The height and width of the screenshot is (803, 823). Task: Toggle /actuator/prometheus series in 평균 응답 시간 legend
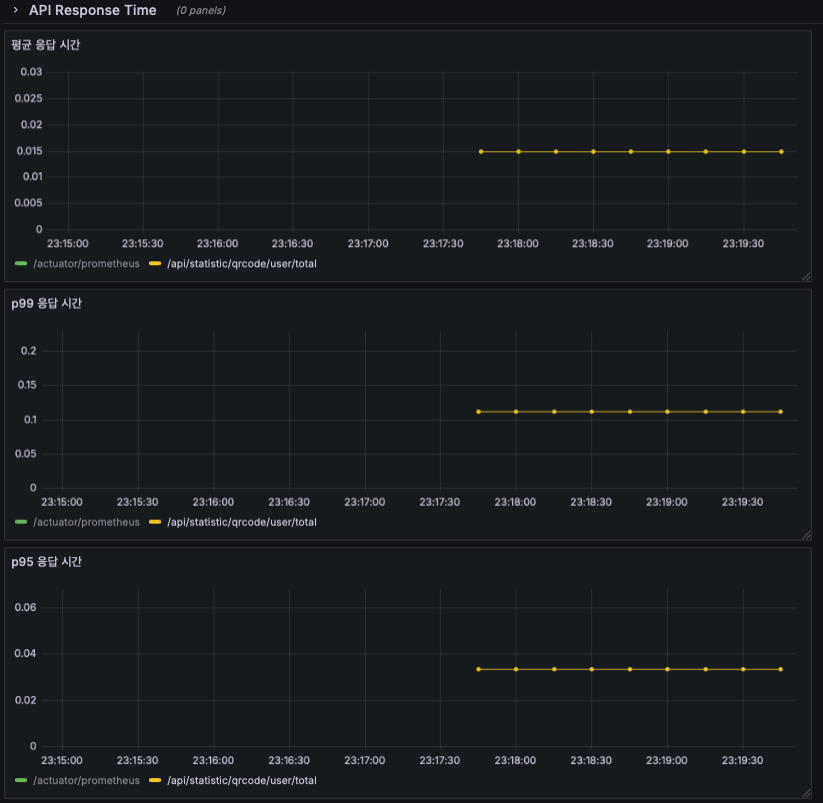[x=87, y=263]
